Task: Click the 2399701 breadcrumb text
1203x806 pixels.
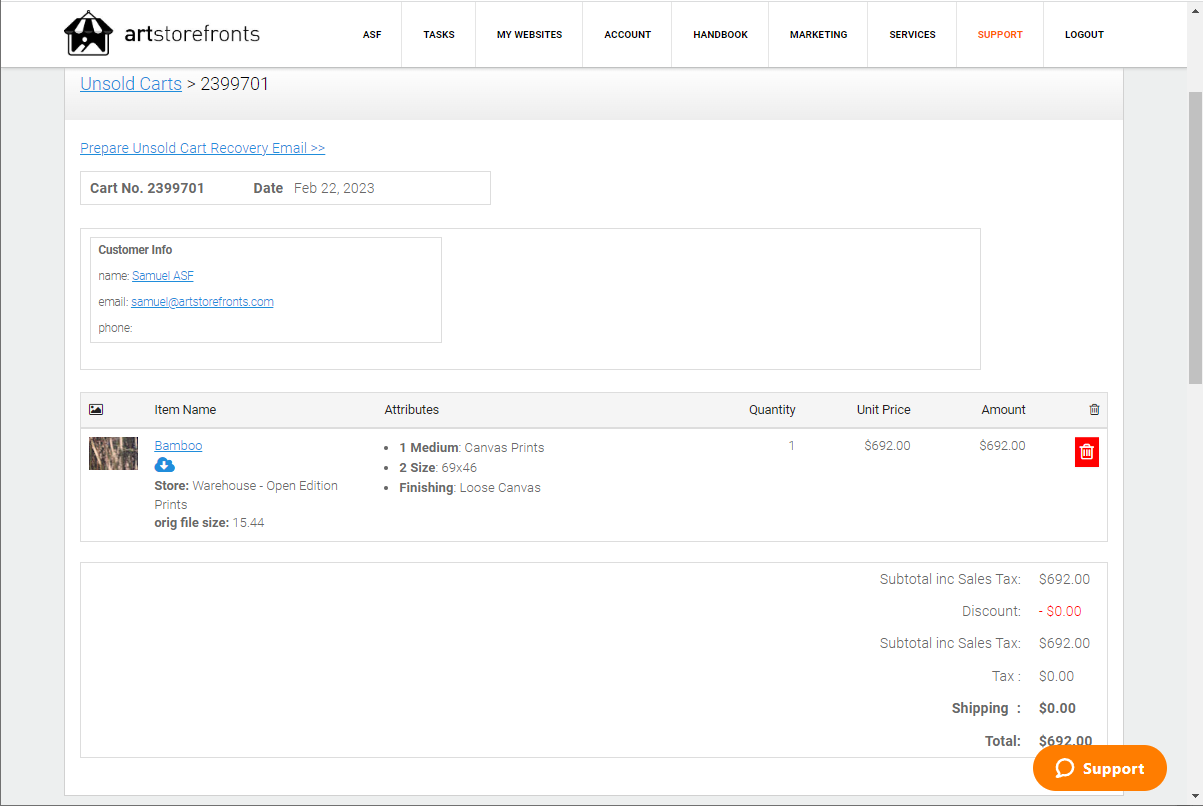Action: 235,84
